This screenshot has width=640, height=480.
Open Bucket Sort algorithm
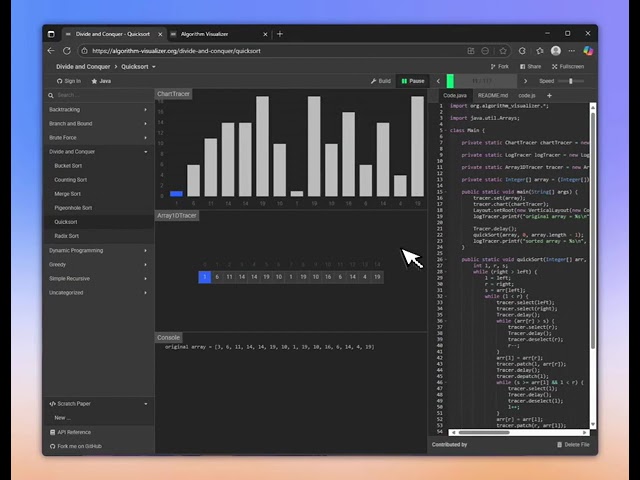(98, 166)
